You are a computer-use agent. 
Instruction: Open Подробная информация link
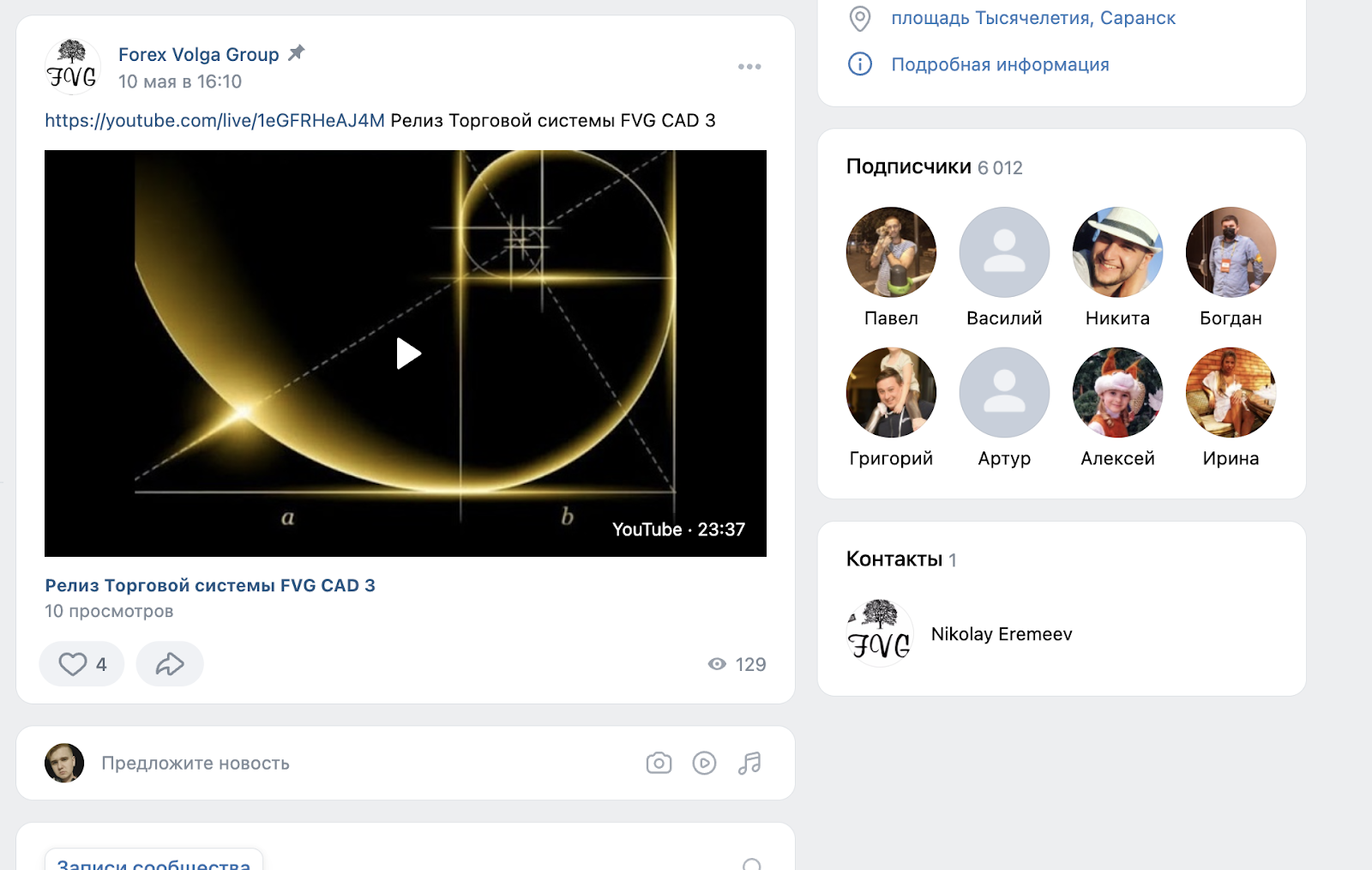[1000, 64]
